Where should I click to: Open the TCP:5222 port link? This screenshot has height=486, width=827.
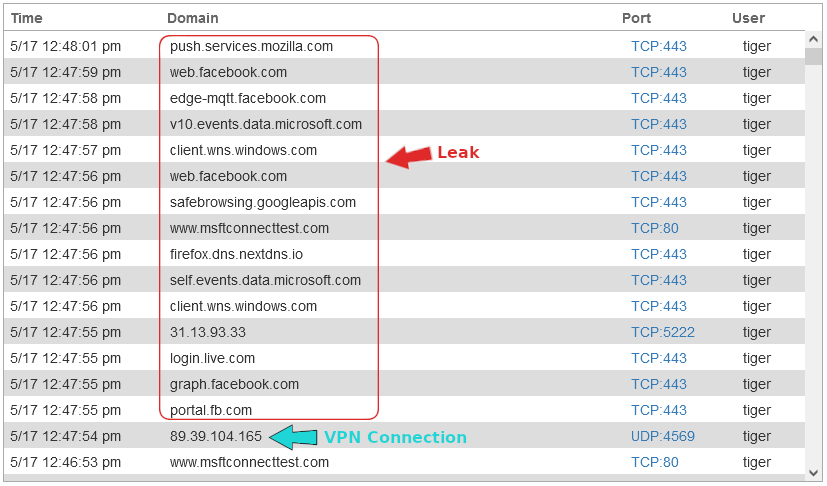point(662,332)
